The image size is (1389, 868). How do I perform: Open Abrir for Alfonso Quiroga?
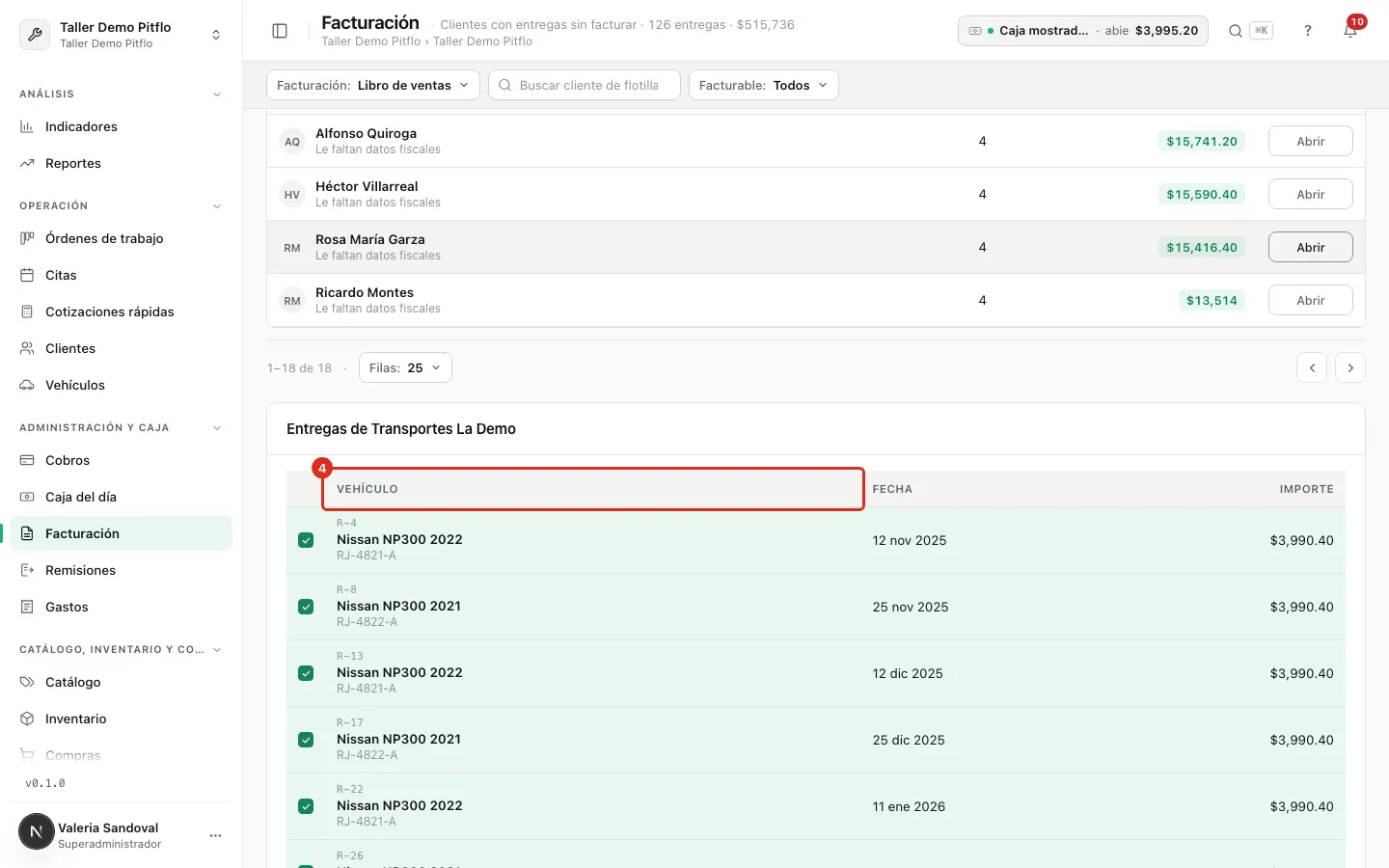click(x=1310, y=141)
